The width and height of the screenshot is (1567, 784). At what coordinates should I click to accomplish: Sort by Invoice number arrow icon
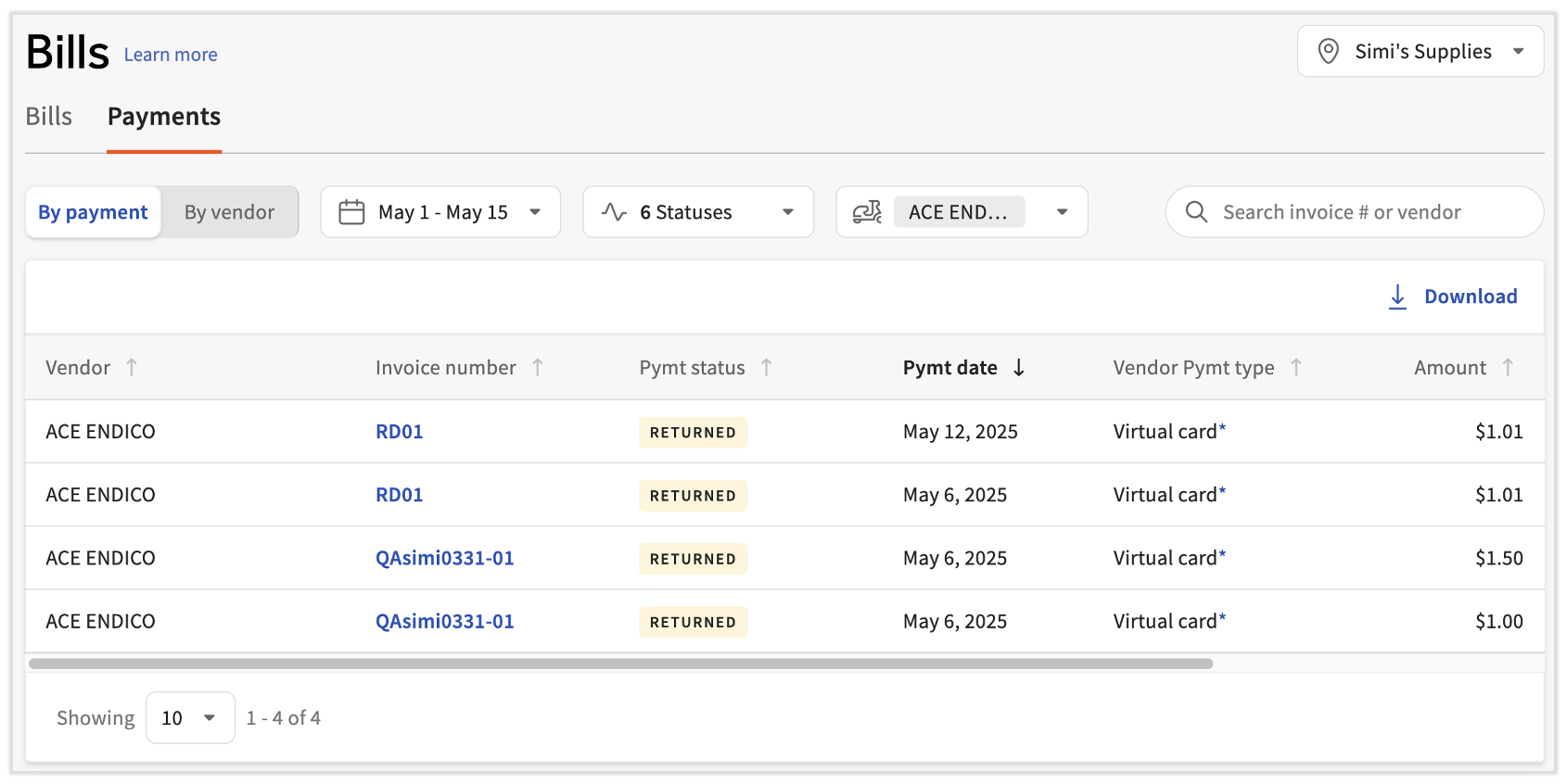(x=538, y=368)
